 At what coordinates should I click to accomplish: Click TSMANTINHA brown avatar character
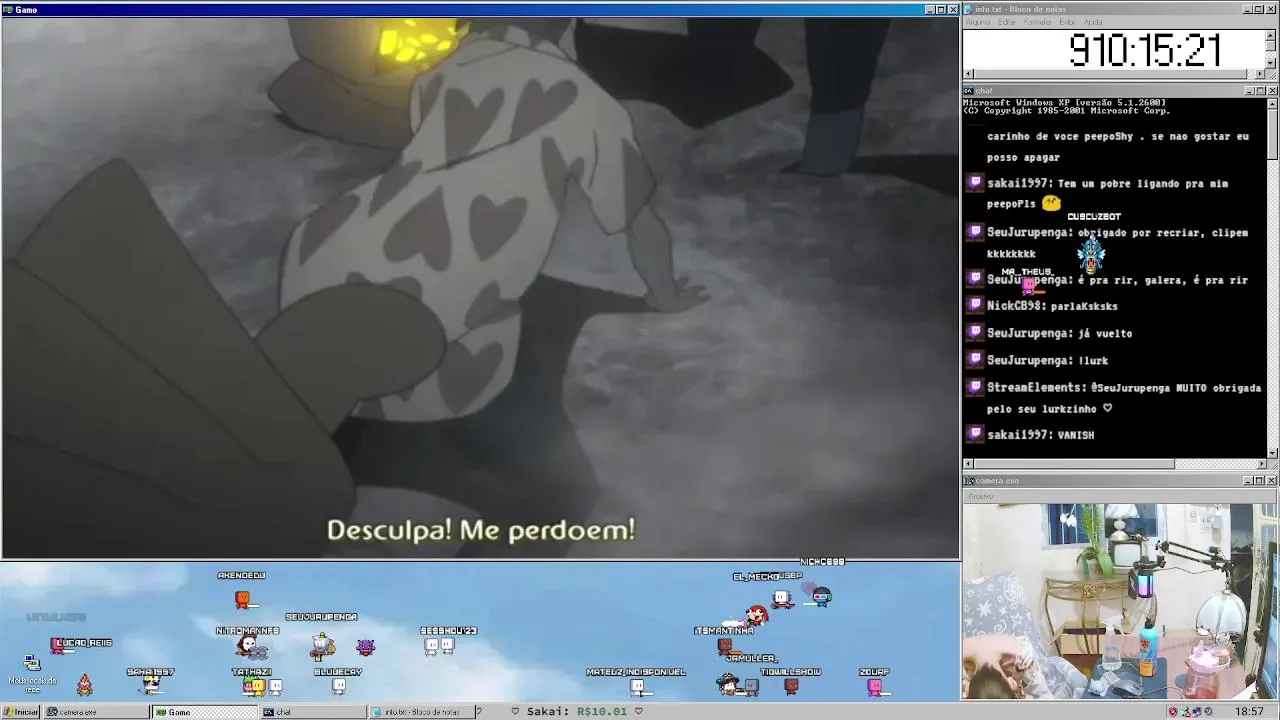725,648
